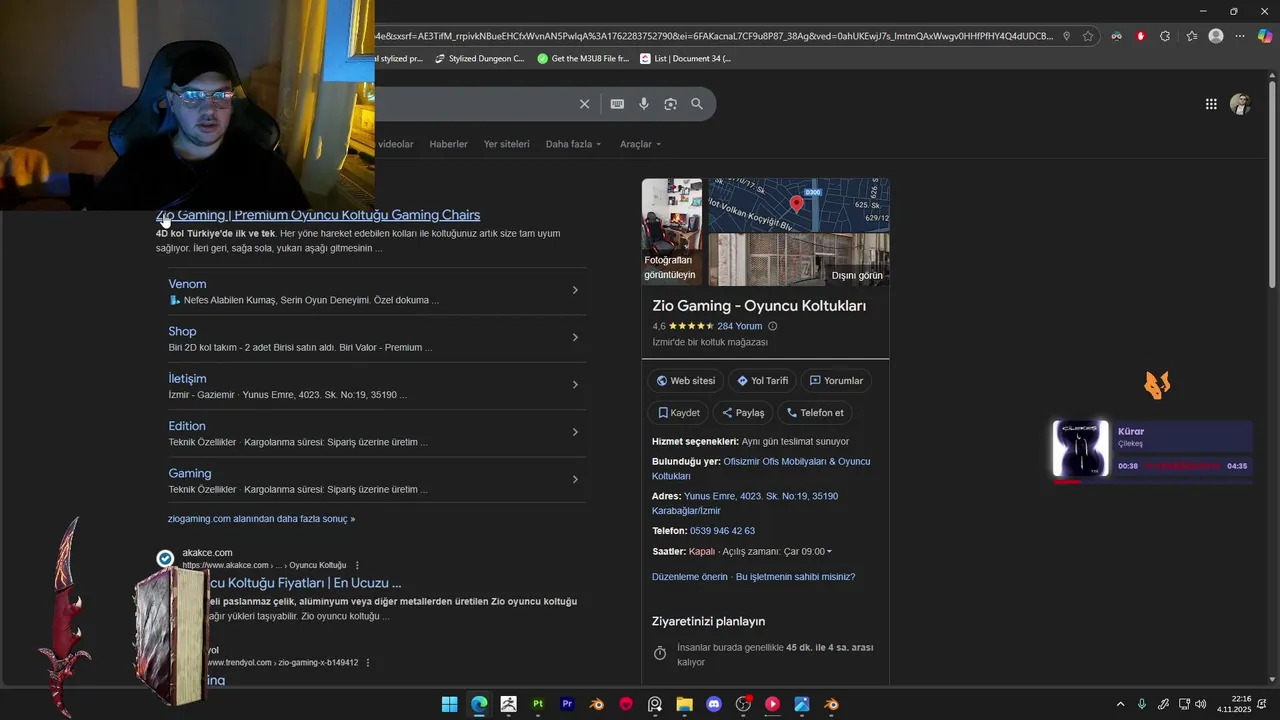Open Premiere Pro from the taskbar
The height and width of the screenshot is (720, 1280).
click(x=567, y=704)
